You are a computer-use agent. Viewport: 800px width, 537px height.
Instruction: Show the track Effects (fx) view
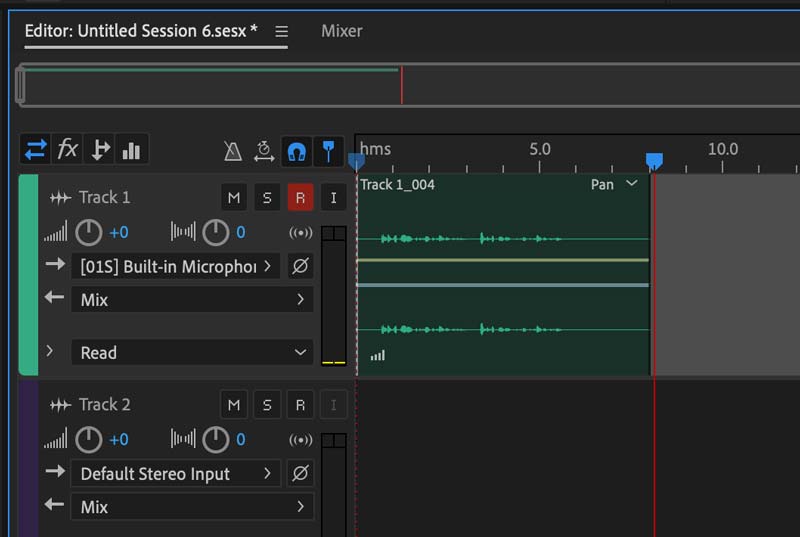tap(67, 150)
